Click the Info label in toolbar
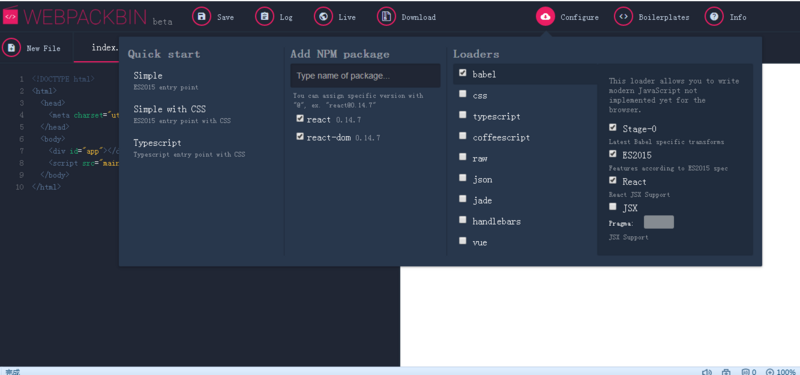Screen dimensions: 800x375 tap(738, 17)
